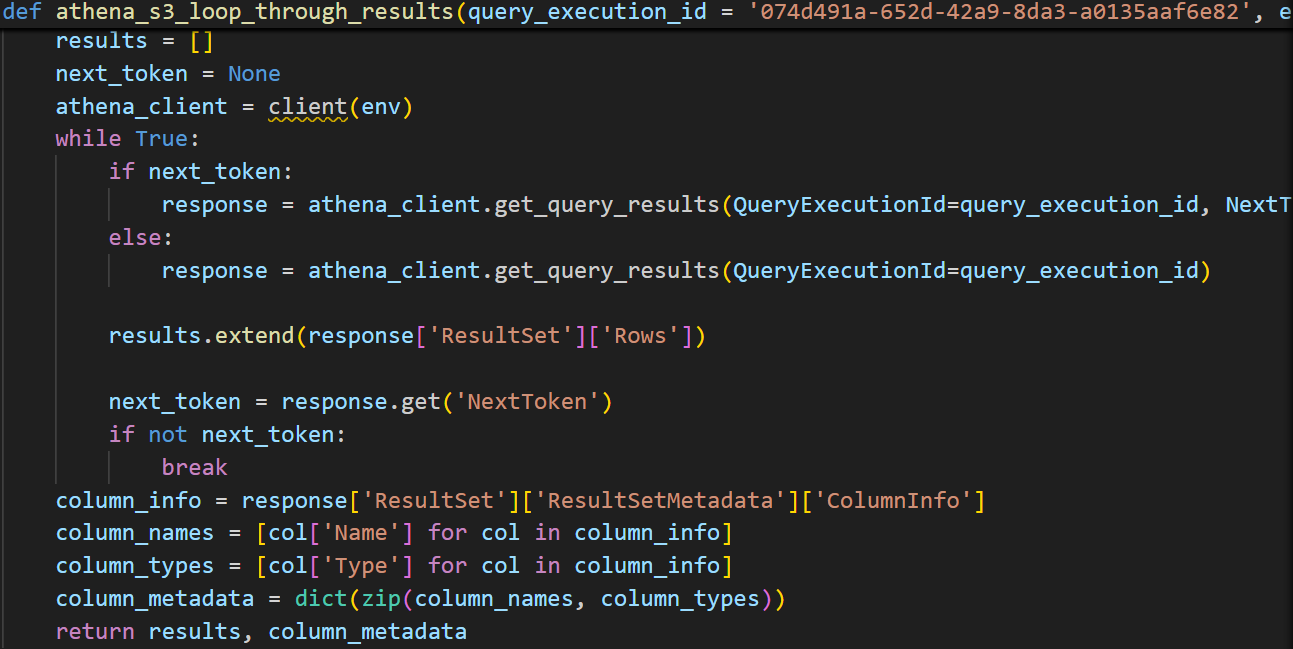Screen dimensions: 1293x649
Task: Click the extend method on results
Action: [x=255, y=336]
